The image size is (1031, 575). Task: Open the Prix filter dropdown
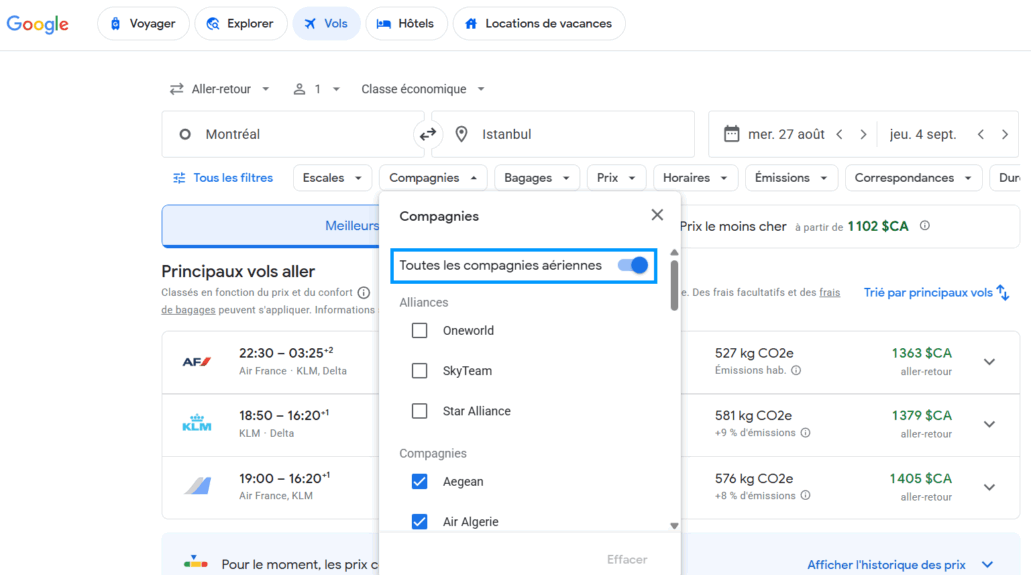coord(616,178)
